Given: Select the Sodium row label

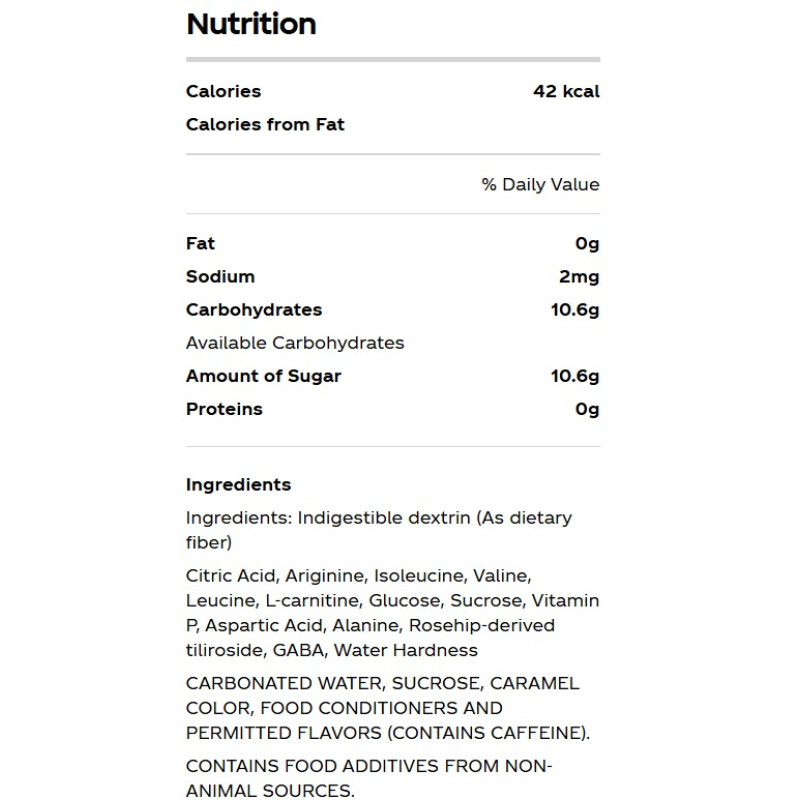Looking at the screenshot, I should [x=220, y=276].
